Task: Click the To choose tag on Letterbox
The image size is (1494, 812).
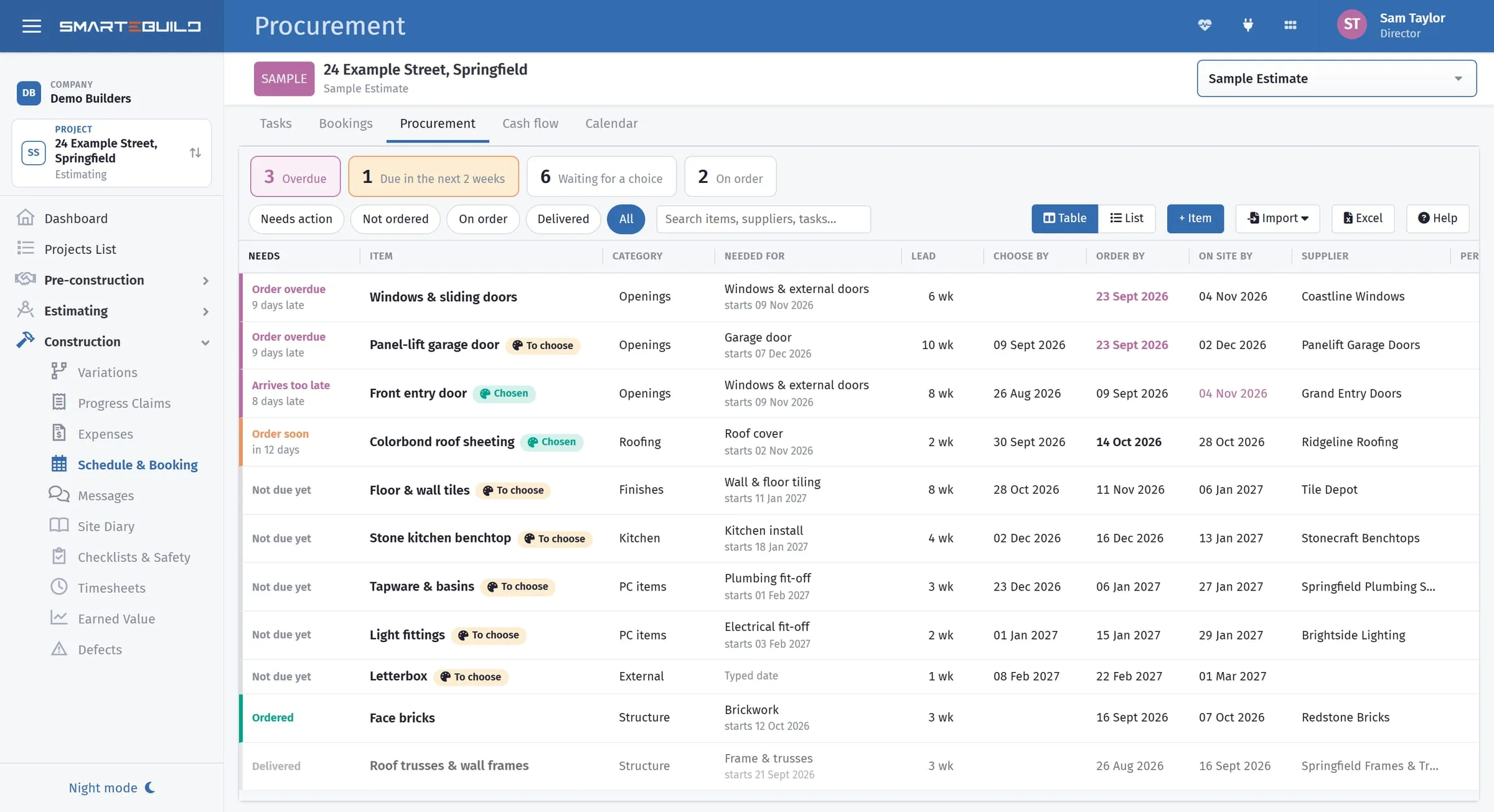Action: (471, 677)
